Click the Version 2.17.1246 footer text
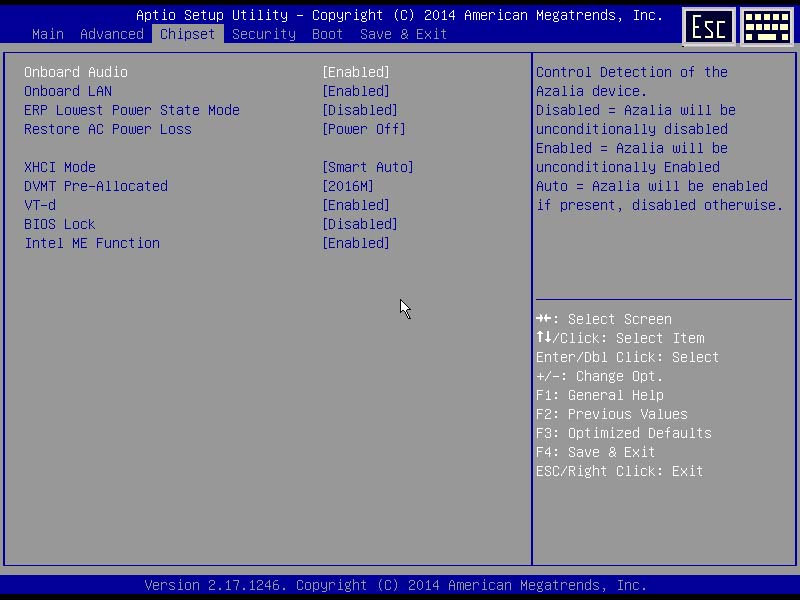 tap(396, 585)
